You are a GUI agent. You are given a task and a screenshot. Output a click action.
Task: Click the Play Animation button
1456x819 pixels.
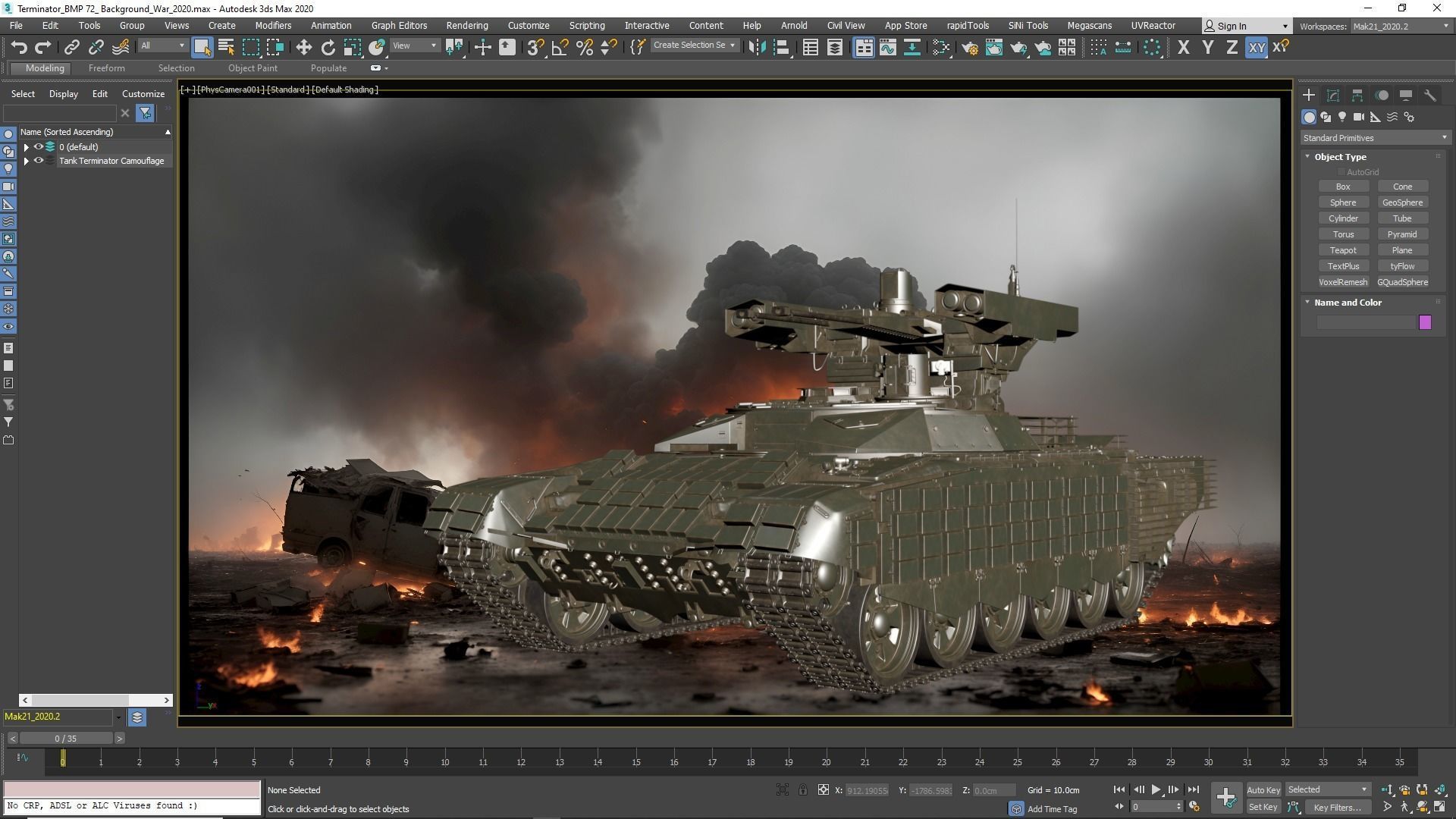1156,789
